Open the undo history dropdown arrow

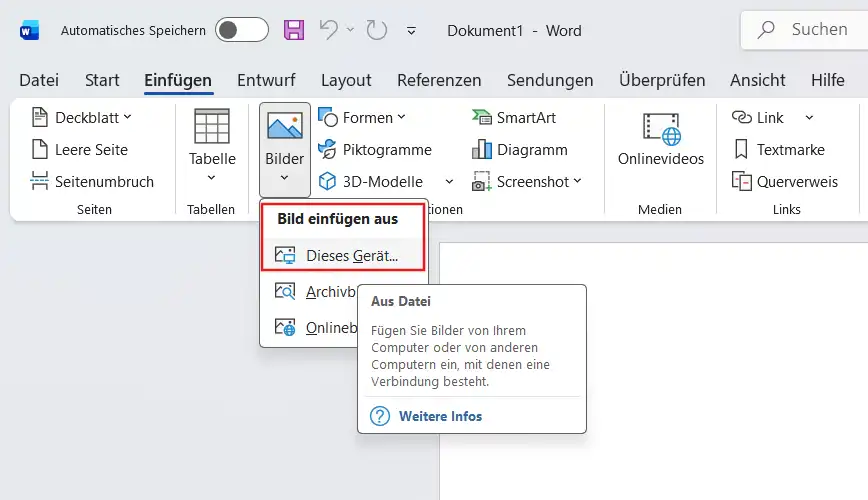coord(350,30)
